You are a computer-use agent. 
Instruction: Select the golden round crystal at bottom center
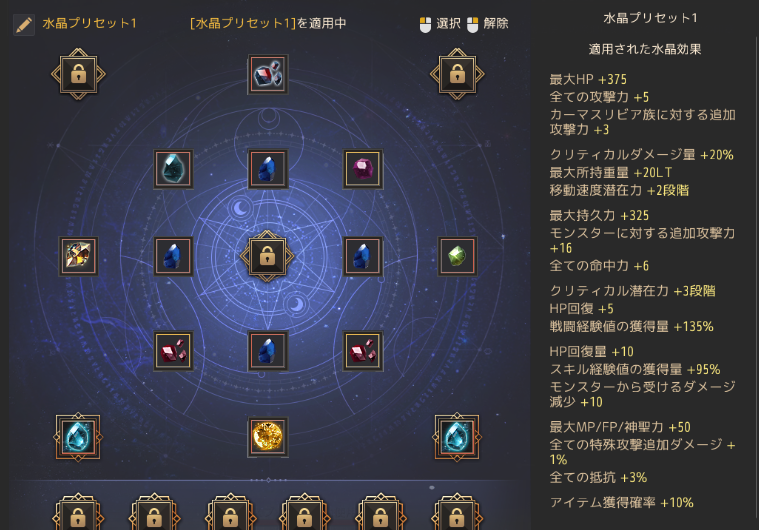(268, 437)
